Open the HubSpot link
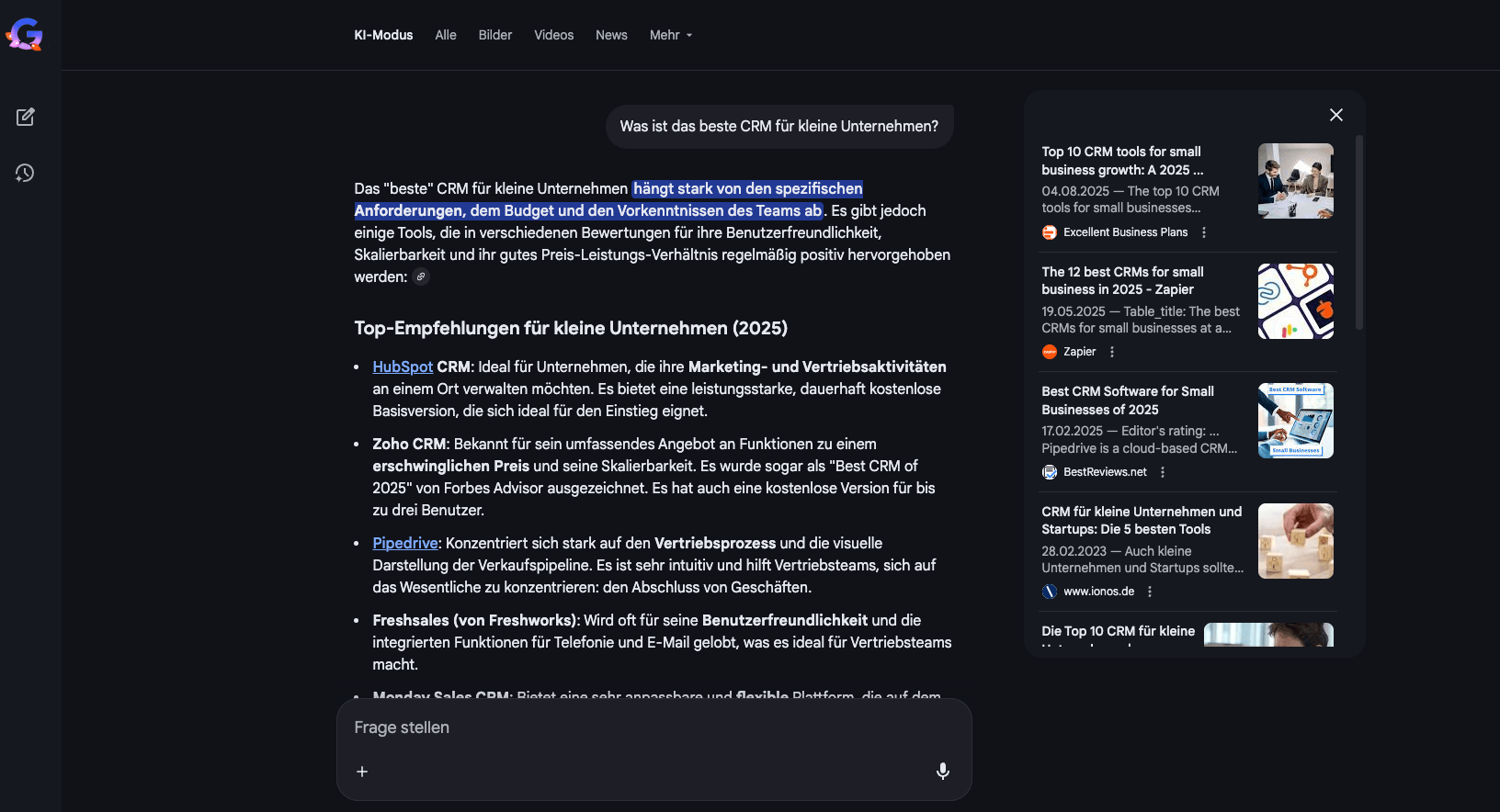This screenshot has width=1500, height=812. tap(403, 367)
